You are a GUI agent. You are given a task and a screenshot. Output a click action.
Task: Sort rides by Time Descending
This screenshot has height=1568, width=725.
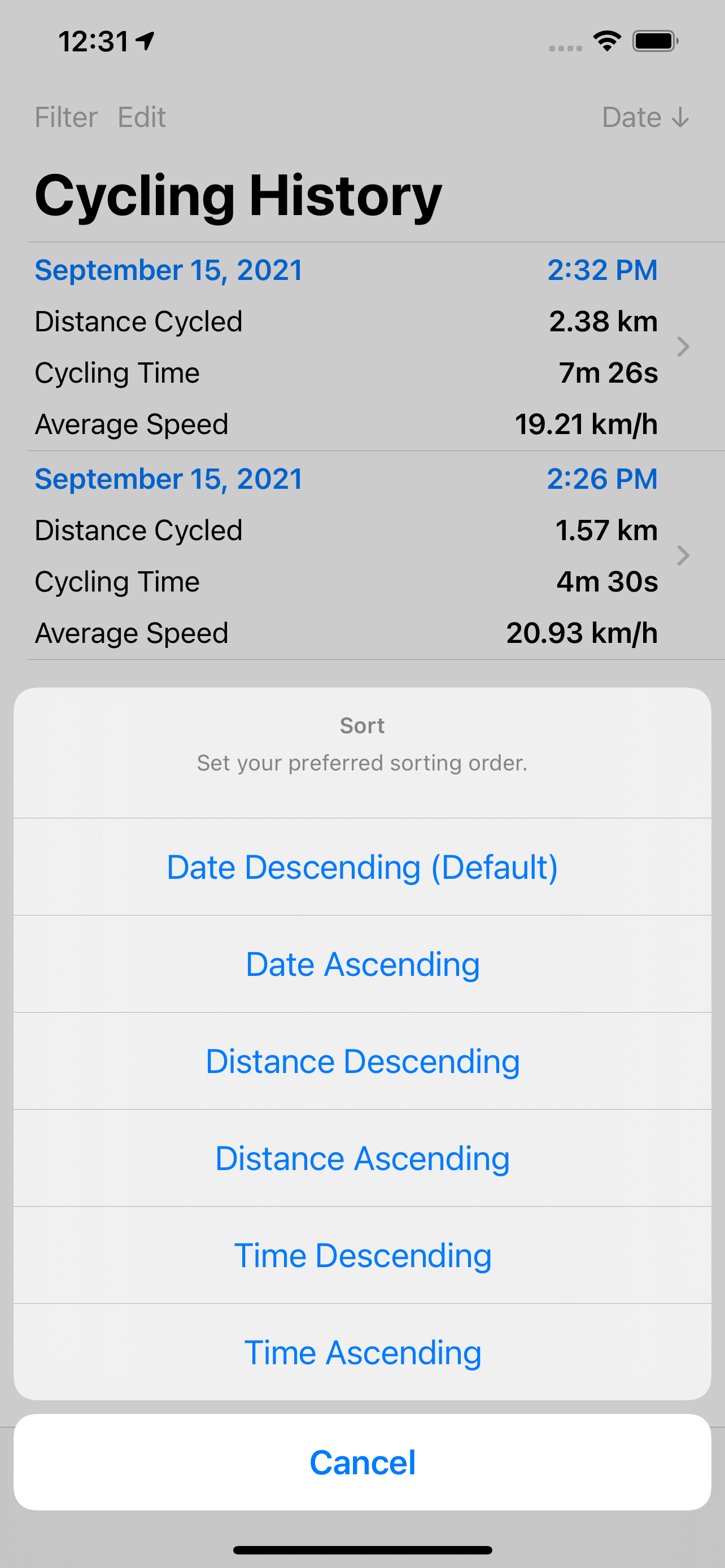pos(362,1255)
